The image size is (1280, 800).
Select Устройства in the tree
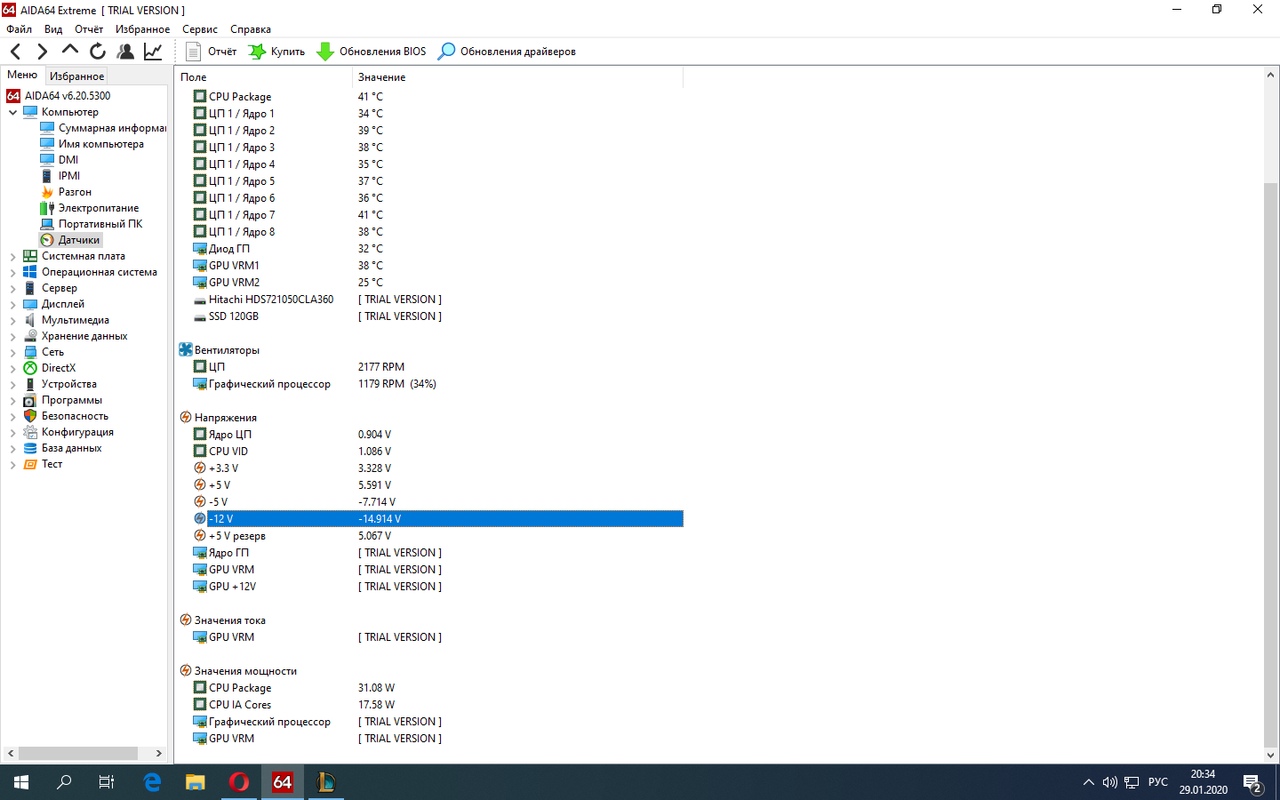pyautogui.click(x=60, y=384)
